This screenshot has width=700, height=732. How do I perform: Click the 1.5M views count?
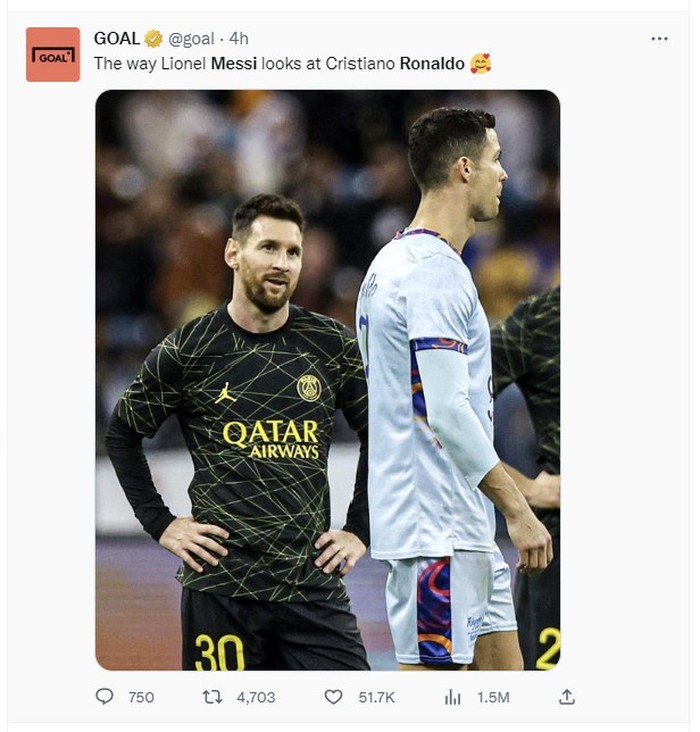tap(492, 697)
